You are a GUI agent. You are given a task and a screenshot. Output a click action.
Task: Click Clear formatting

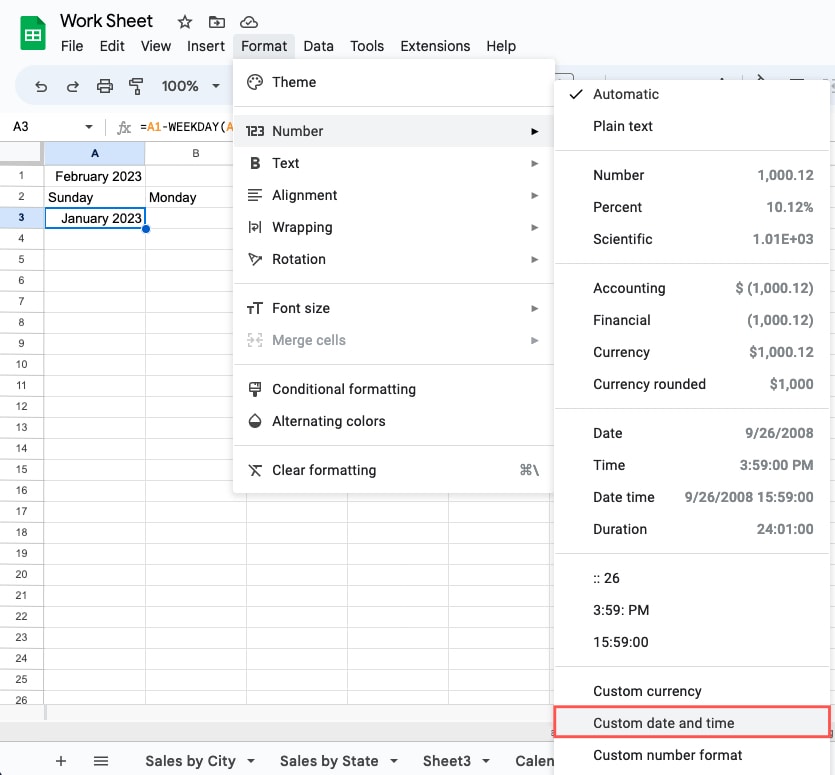pos(322,469)
